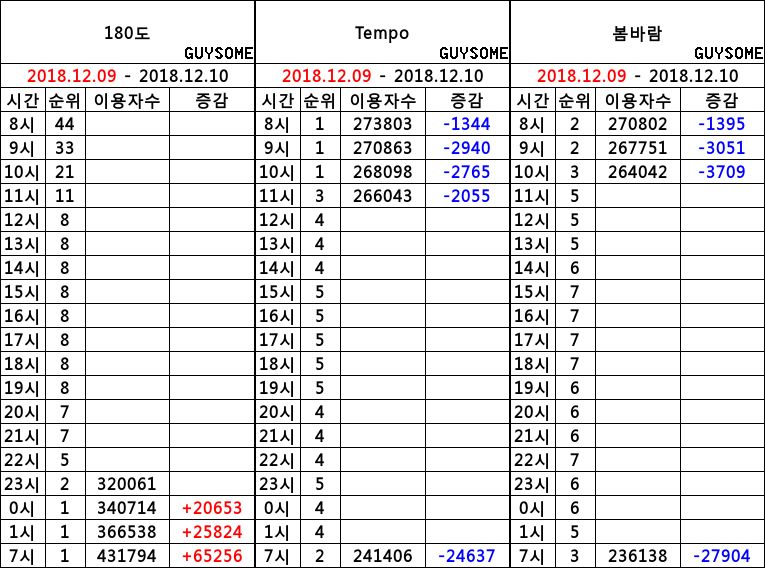The width and height of the screenshot is (765, 568).
Task: Click the '봄바람' song title header
Action: click(x=637, y=33)
